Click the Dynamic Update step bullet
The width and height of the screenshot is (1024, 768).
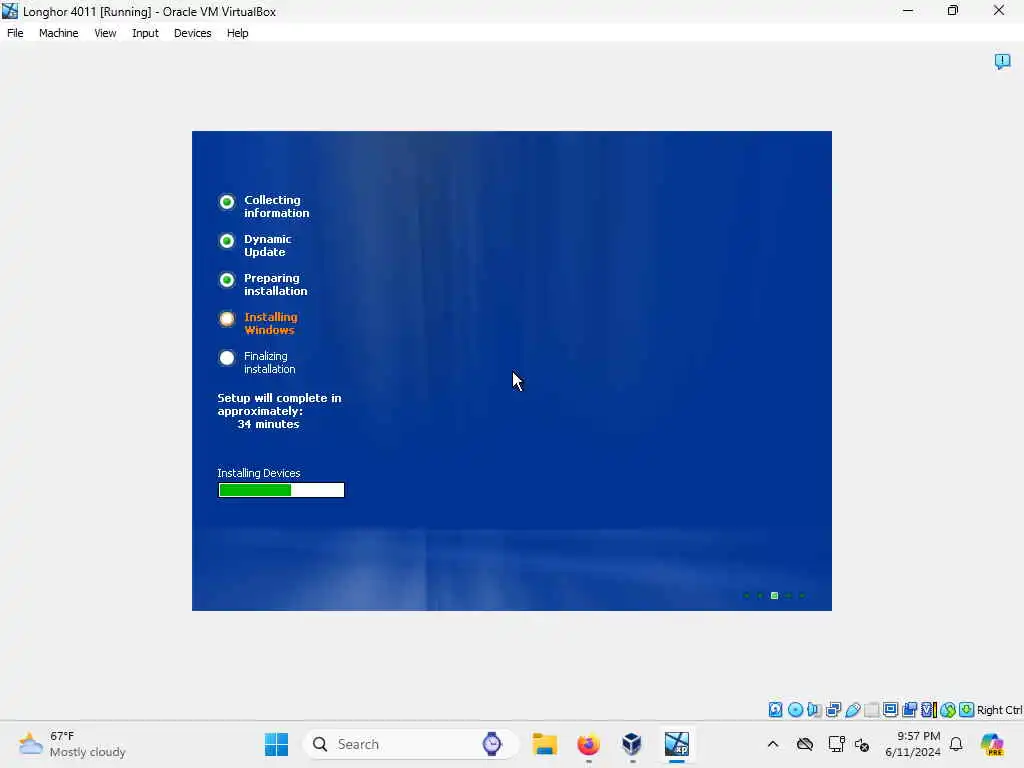227,241
